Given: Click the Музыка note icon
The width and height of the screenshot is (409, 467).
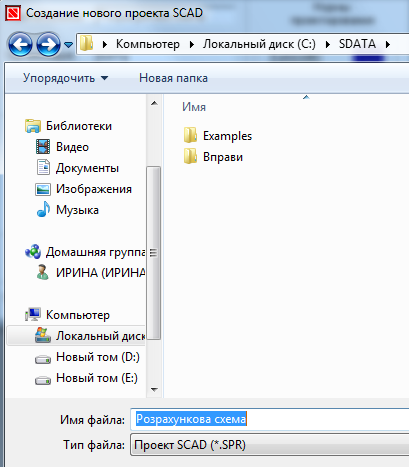Looking at the screenshot, I should point(43,209).
